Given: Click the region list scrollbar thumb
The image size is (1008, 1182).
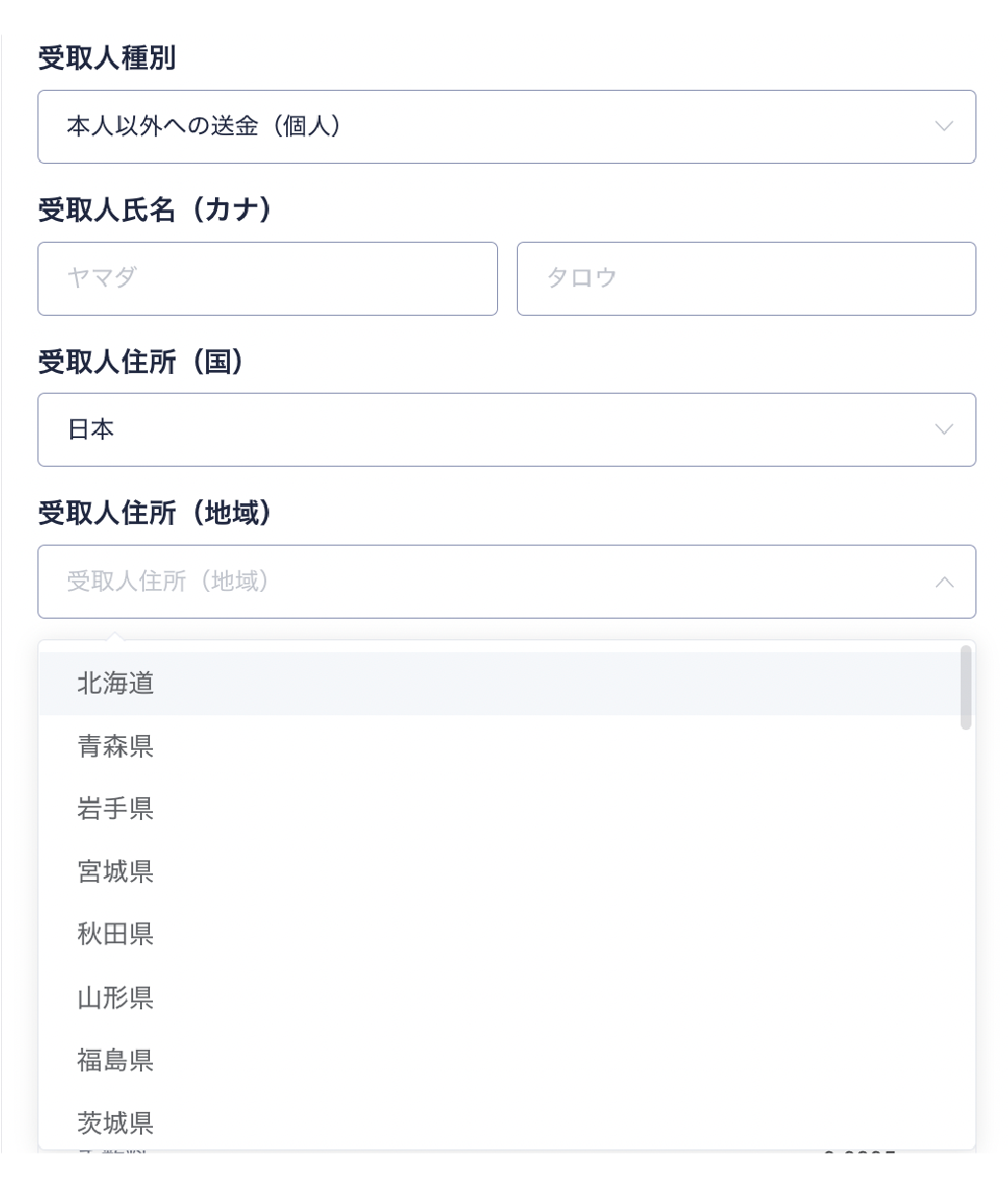Looking at the screenshot, I should pos(966,688).
